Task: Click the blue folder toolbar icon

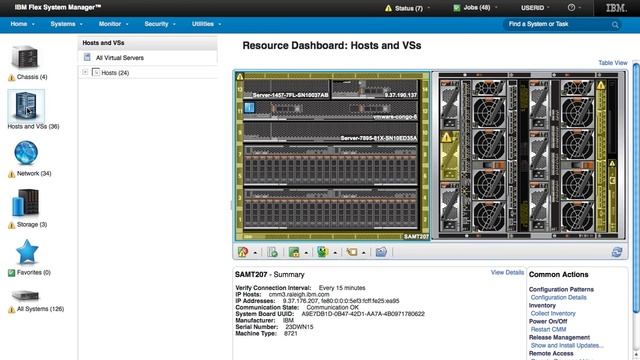Action: click(x=381, y=252)
